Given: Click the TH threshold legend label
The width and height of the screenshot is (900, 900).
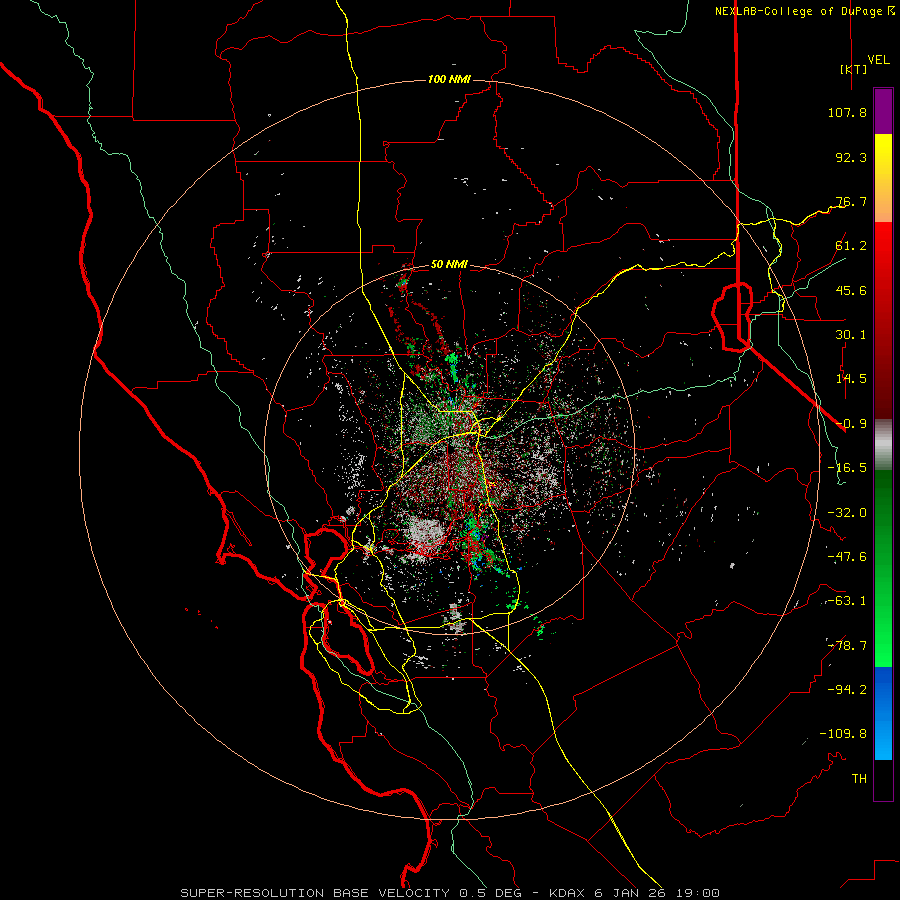Looking at the screenshot, I should pyautogui.click(x=859, y=779).
